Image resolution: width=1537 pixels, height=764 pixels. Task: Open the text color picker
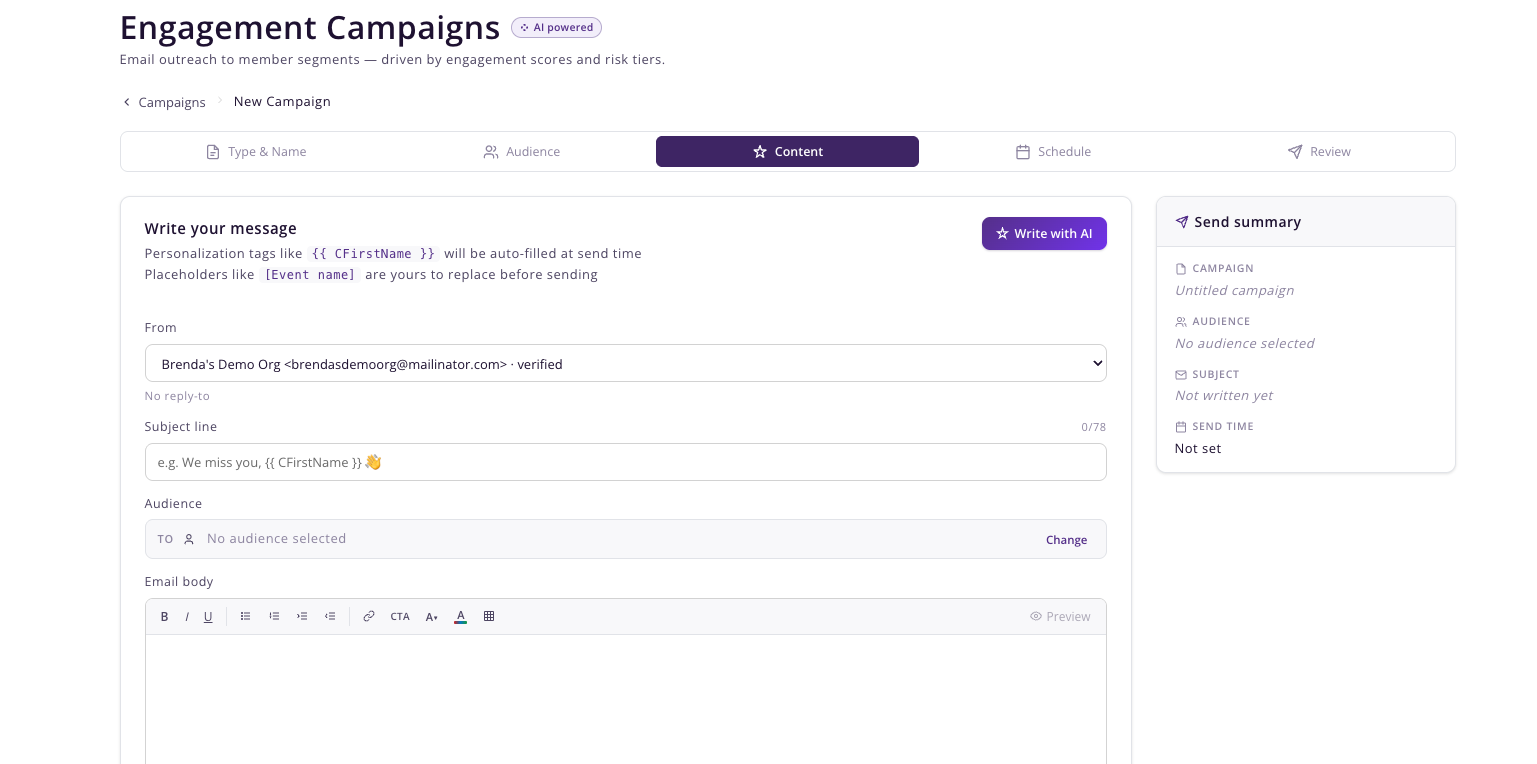pos(460,617)
